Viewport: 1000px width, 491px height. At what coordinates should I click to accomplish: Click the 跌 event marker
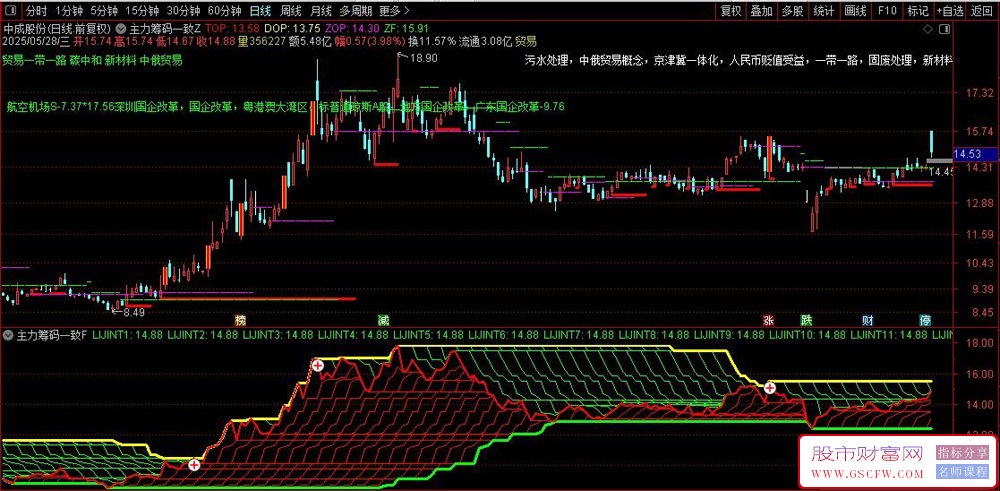[x=807, y=319]
